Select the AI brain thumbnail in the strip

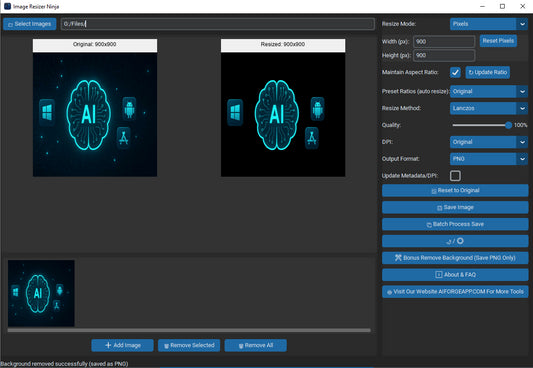41,293
